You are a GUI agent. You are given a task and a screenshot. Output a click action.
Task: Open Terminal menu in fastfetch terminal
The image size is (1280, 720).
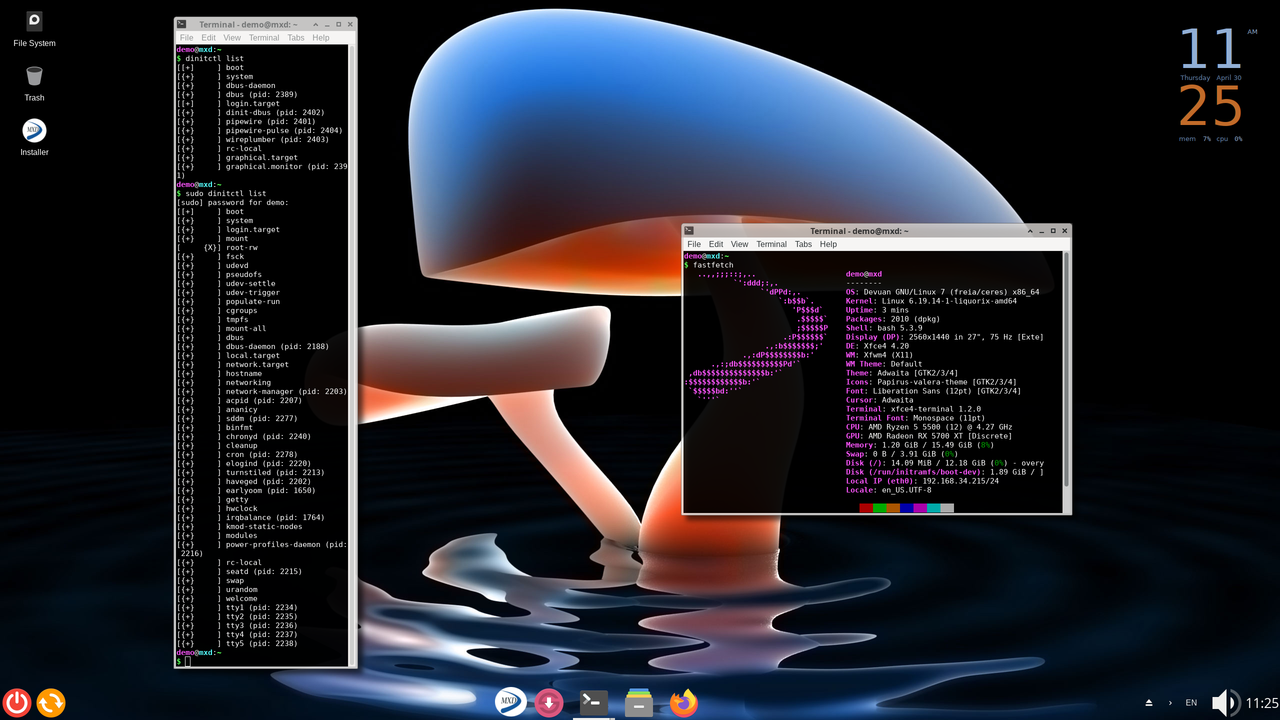click(x=771, y=244)
